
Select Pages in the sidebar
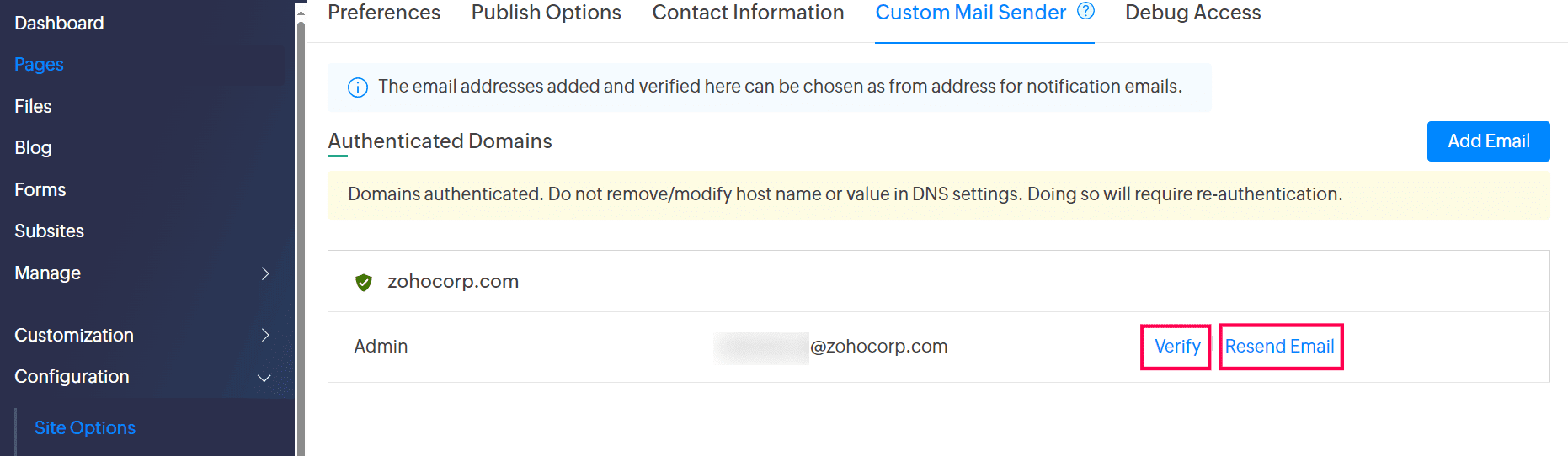[x=39, y=65]
